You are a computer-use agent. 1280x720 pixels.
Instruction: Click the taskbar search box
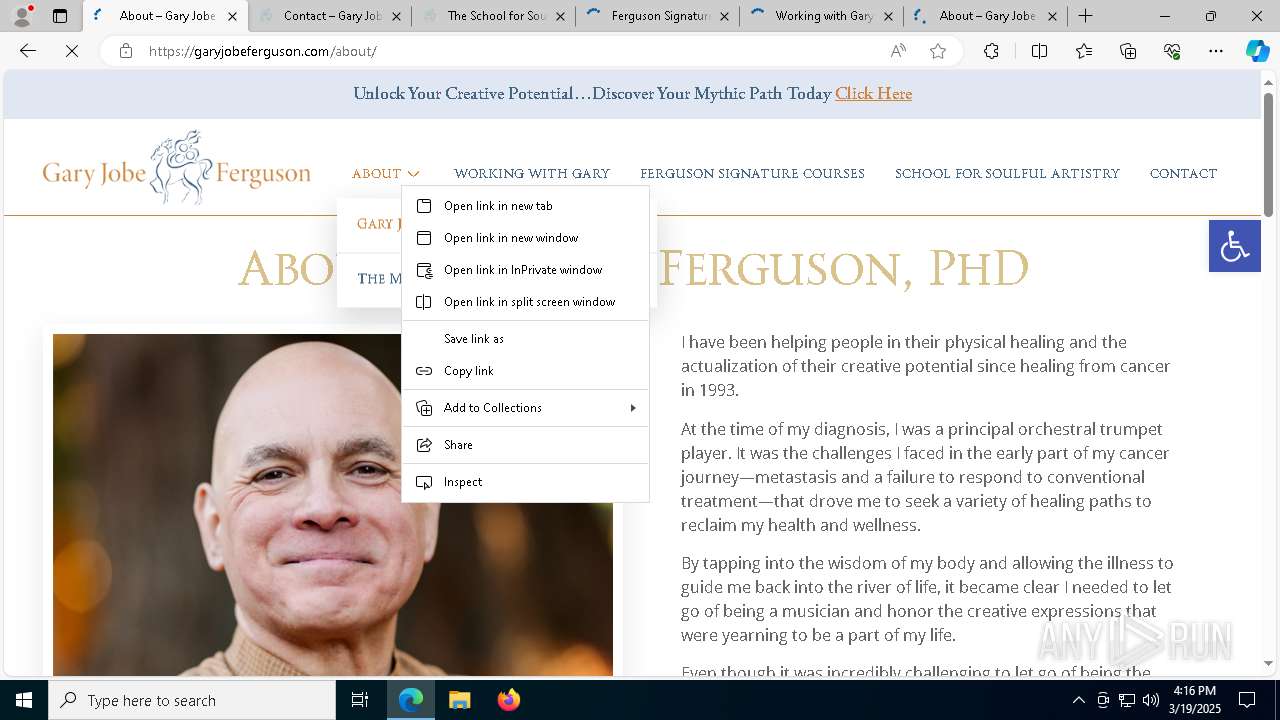click(x=192, y=700)
